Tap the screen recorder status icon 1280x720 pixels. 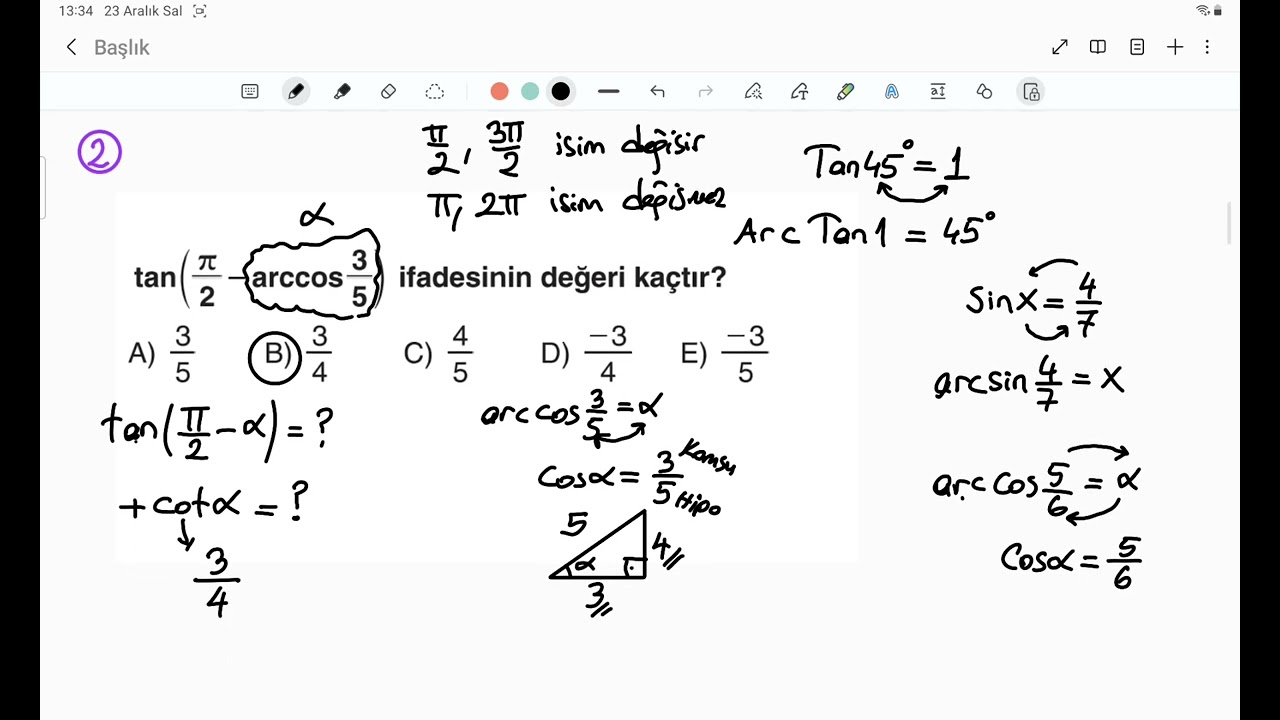[x=200, y=11]
